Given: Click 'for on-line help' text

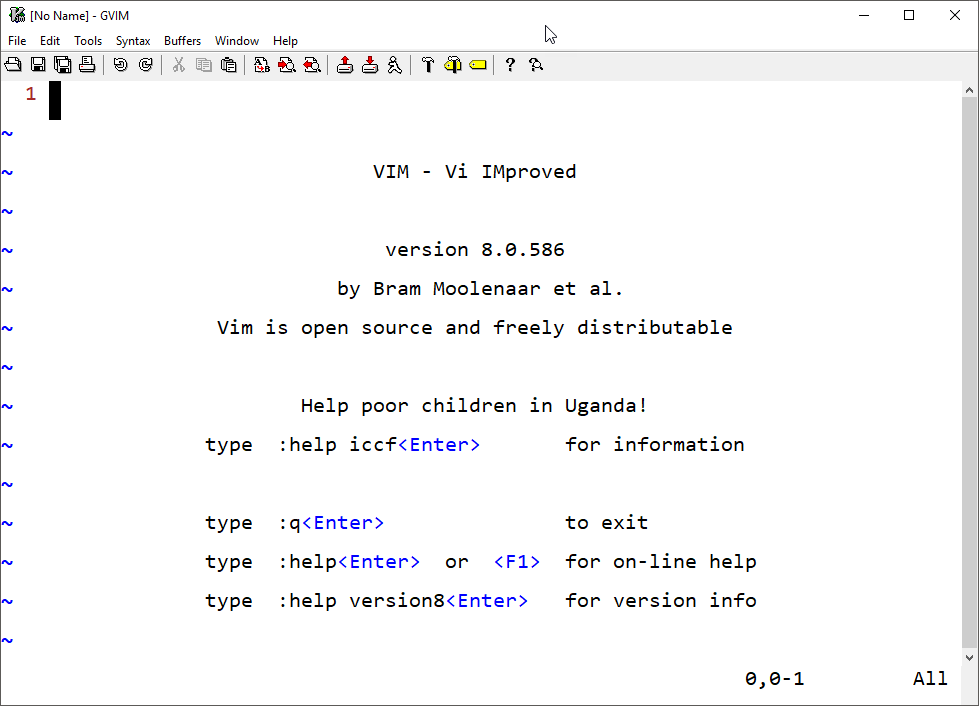Looking at the screenshot, I should 661,562.
